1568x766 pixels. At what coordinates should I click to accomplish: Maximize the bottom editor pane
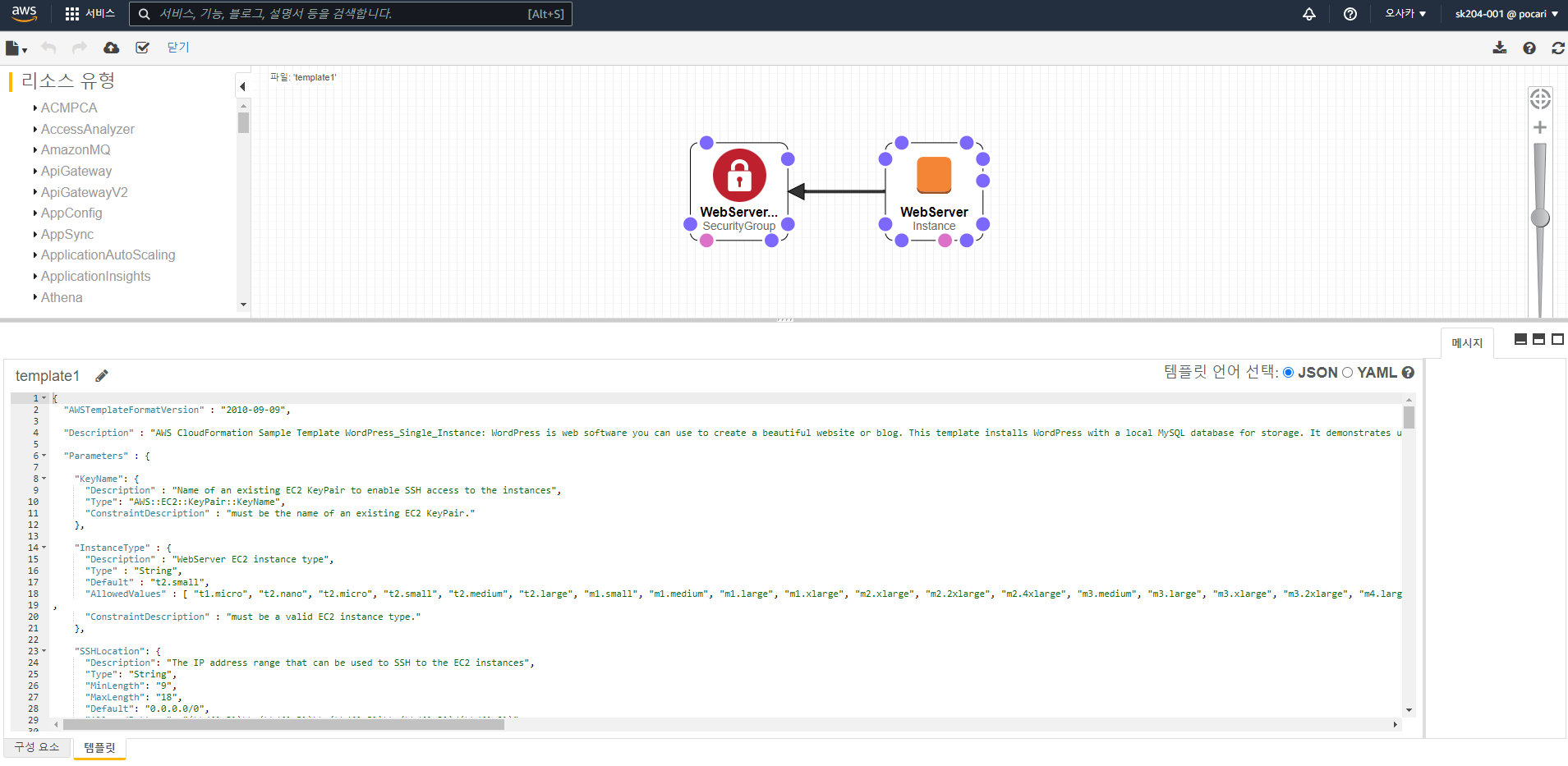coord(1557,339)
